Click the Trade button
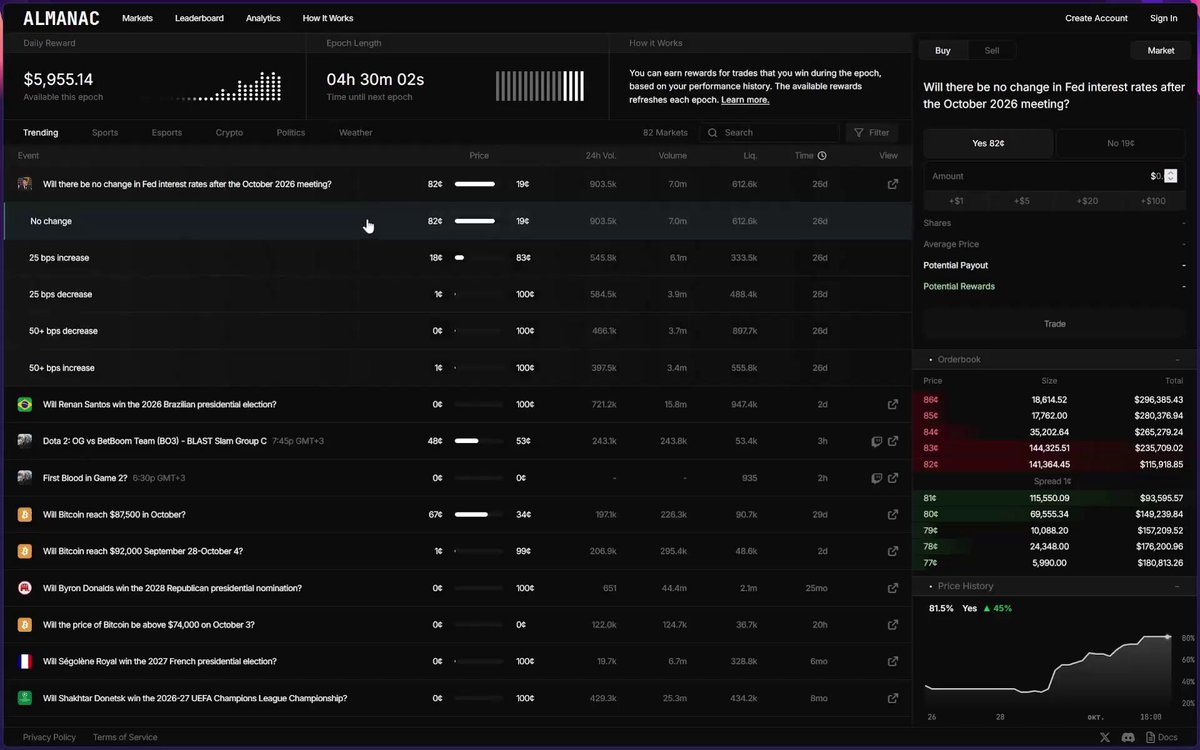Image resolution: width=1200 pixels, height=750 pixels. pyautogui.click(x=1054, y=324)
